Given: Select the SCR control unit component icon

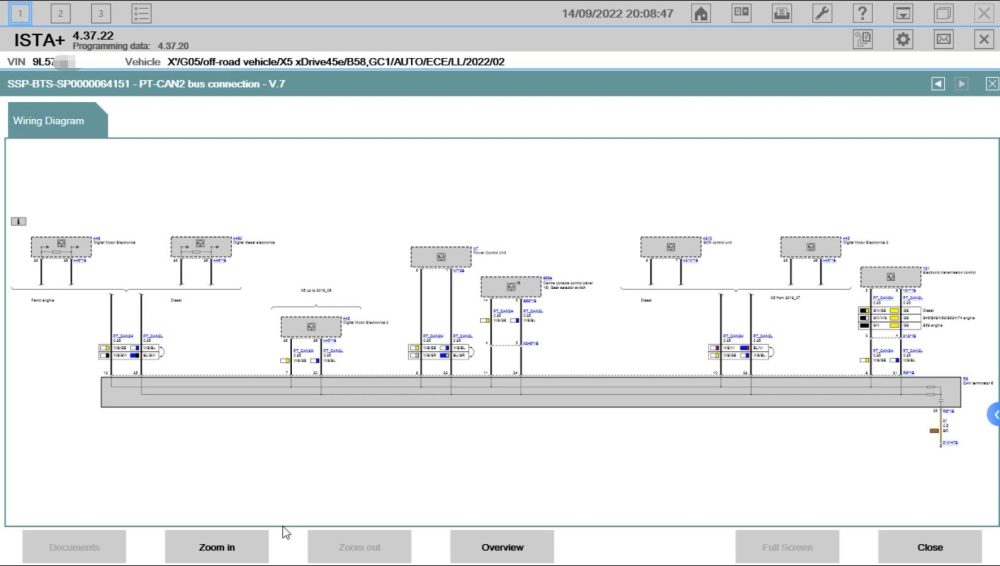Looking at the screenshot, I should (x=671, y=247).
